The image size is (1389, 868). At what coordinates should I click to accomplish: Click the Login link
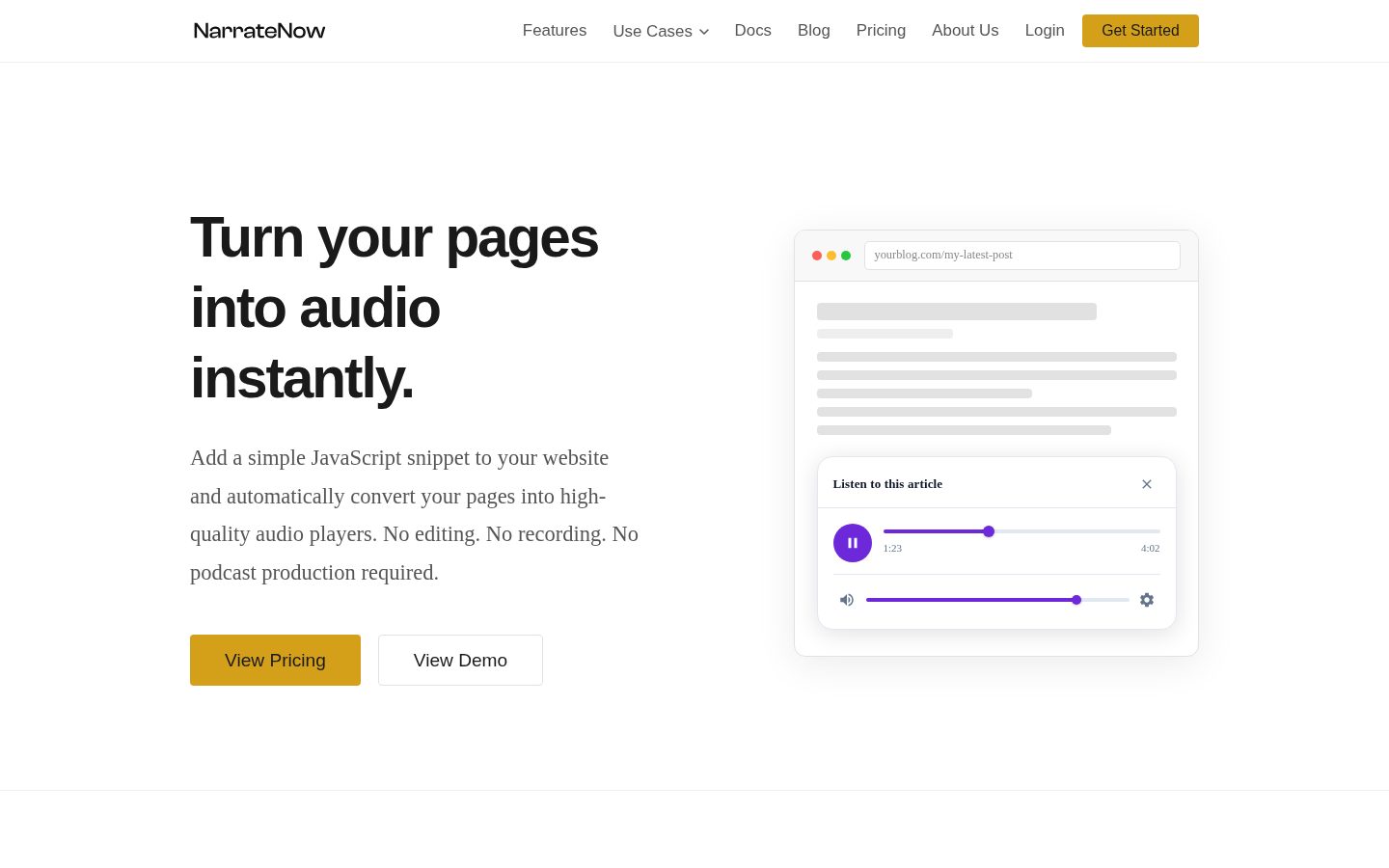pyautogui.click(x=1045, y=31)
